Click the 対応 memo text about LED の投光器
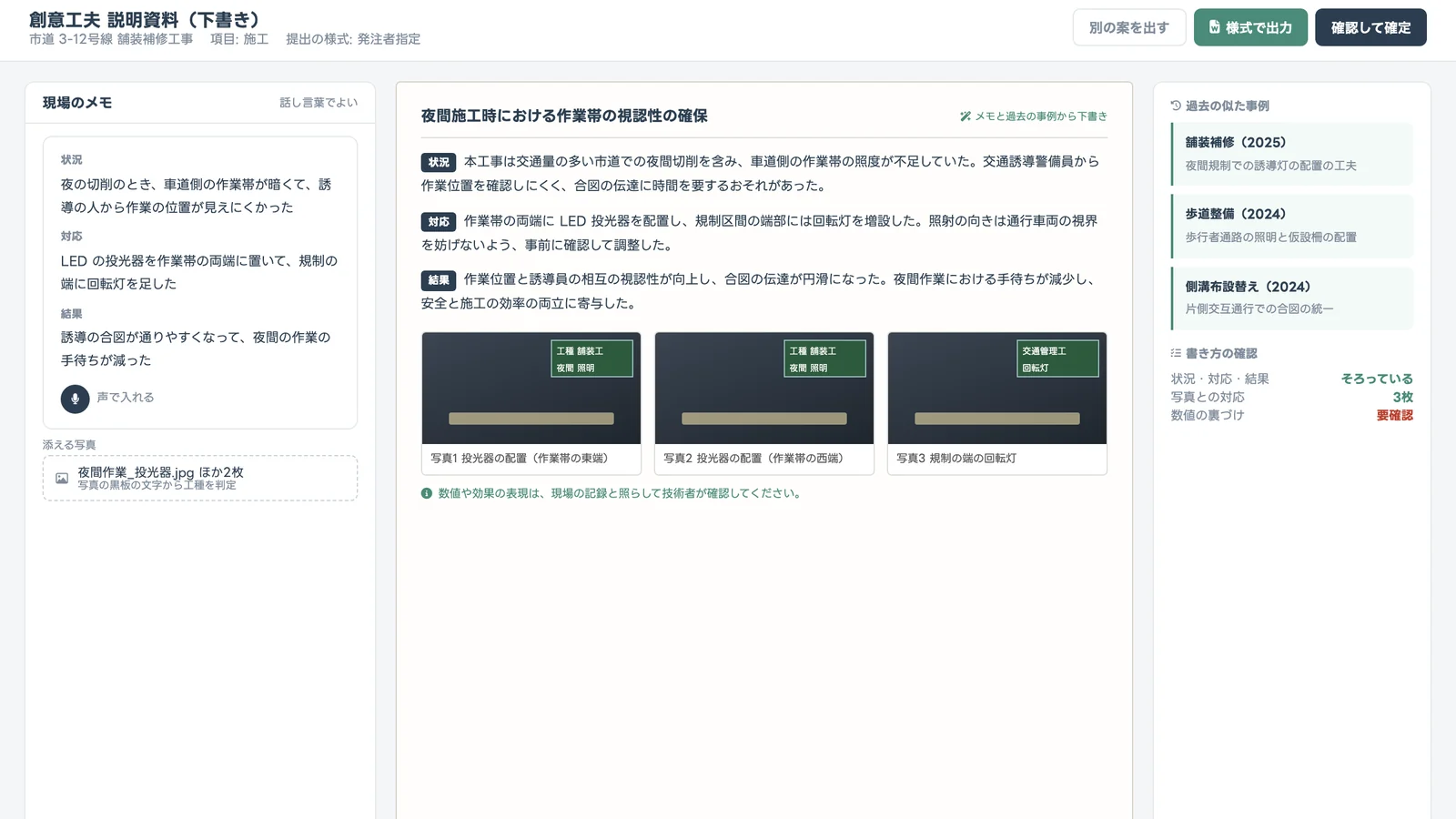1456x819 pixels. [199, 272]
